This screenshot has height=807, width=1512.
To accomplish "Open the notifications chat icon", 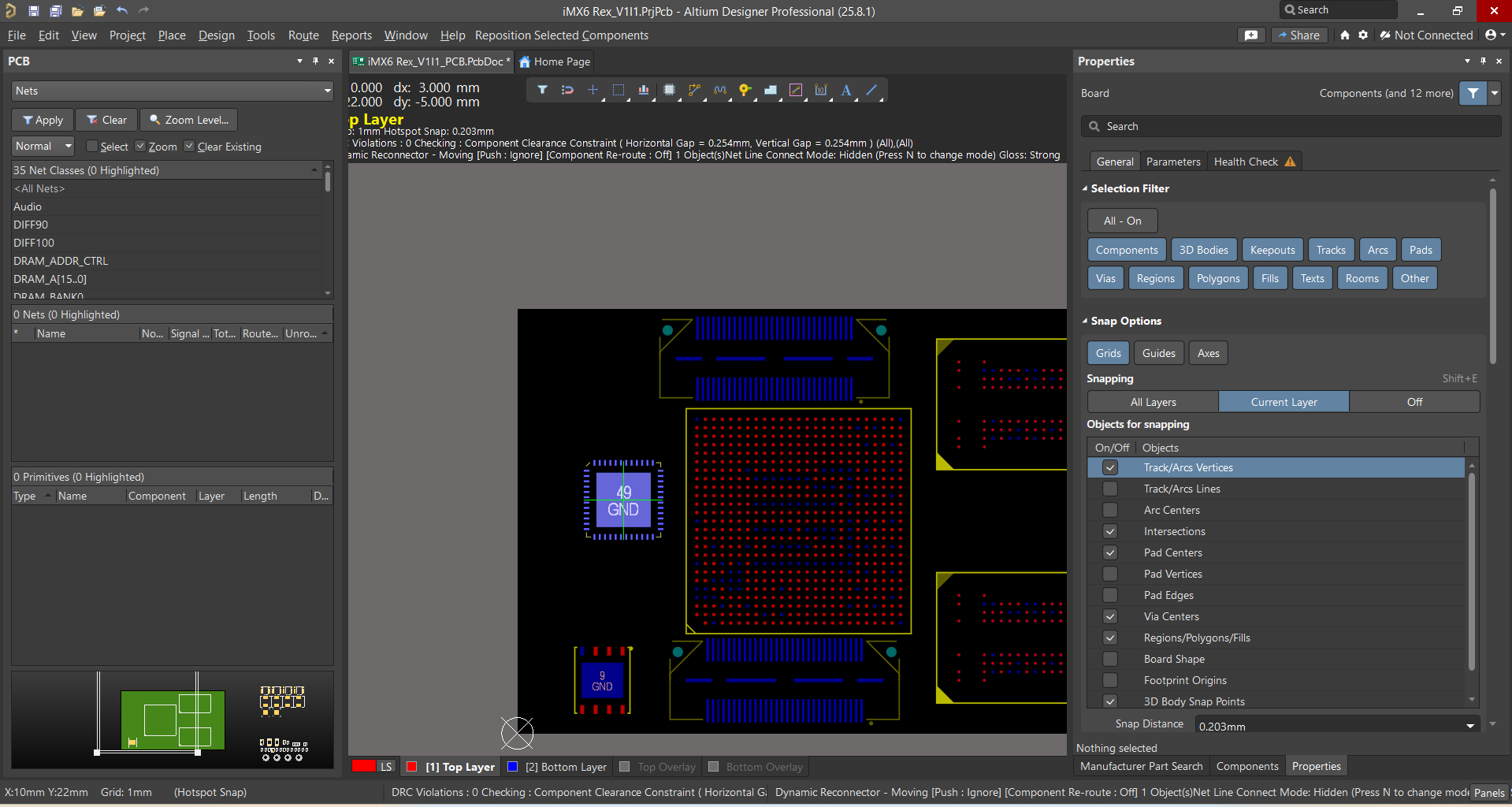I will click(1250, 35).
